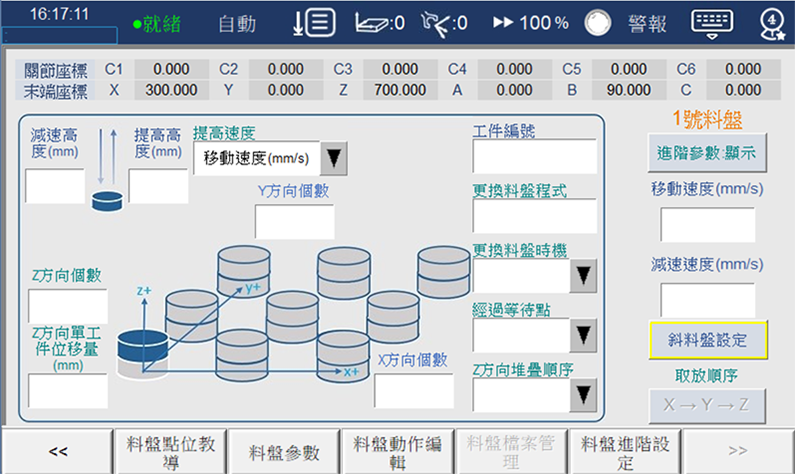795x474 pixels.
Task: Click the Z value 700.000
Action: (x=400, y=90)
